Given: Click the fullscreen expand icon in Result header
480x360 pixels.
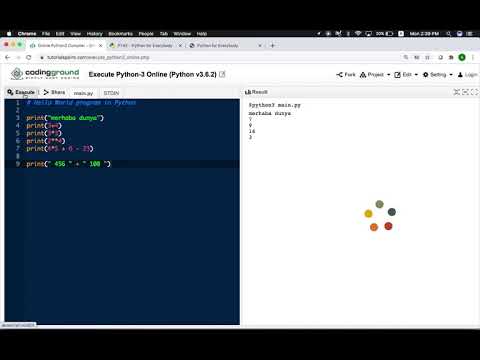Looking at the screenshot, I should [x=474, y=92].
